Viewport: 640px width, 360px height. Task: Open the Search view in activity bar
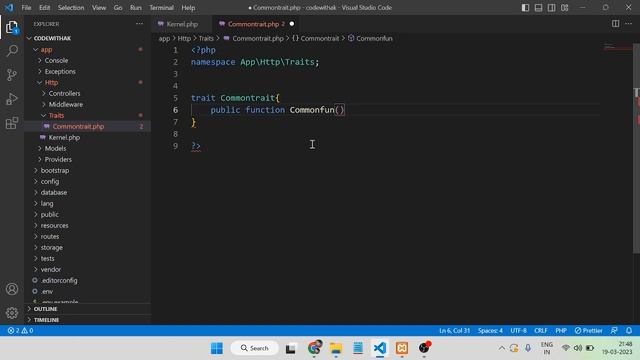coord(12,51)
